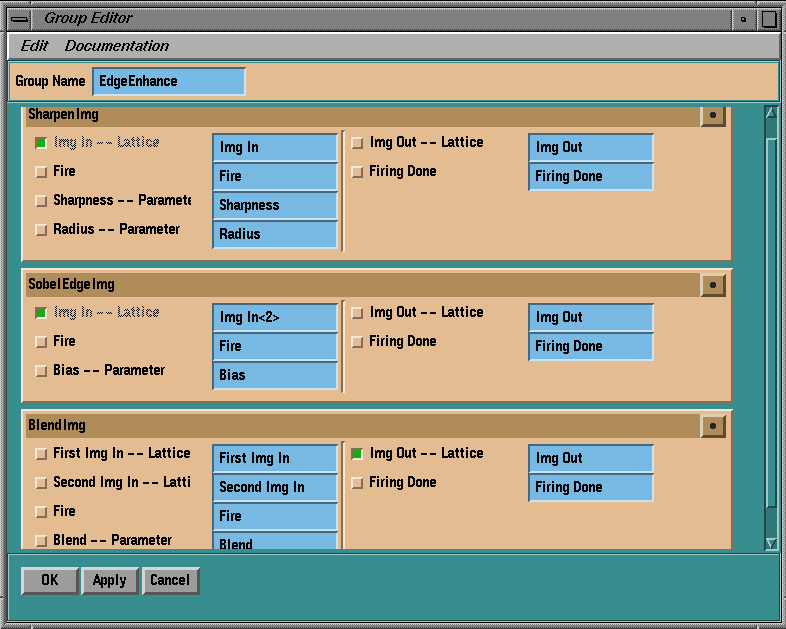
Task: Click the scrollbar up arrow
Action: [x=771, y=114]
